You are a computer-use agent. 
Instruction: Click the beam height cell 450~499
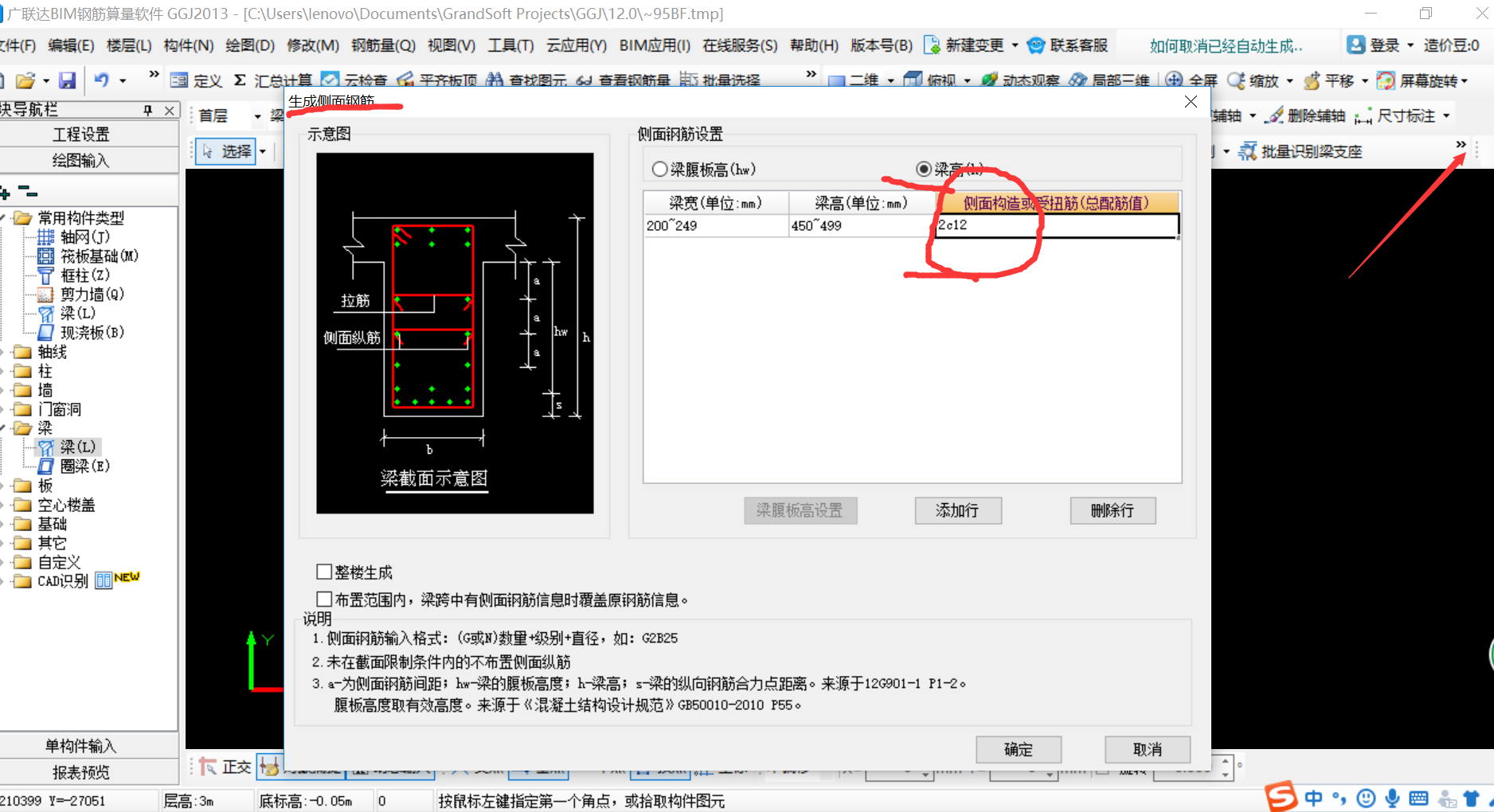tap(862, 225)
